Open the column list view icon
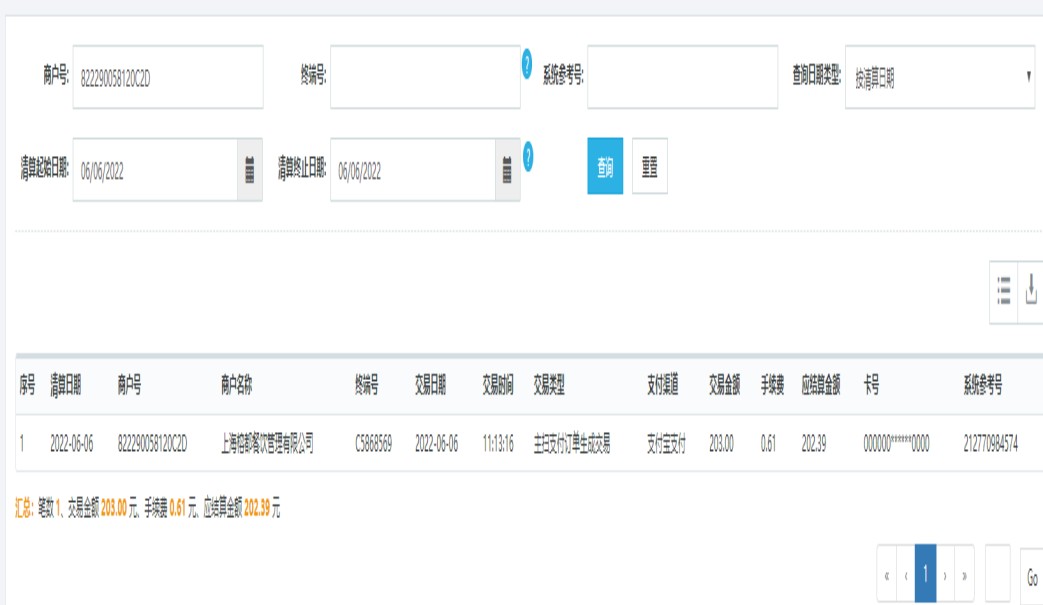Image resolution: width=1043 pixels, height=605 pixels. click(x=1004, y=291)
